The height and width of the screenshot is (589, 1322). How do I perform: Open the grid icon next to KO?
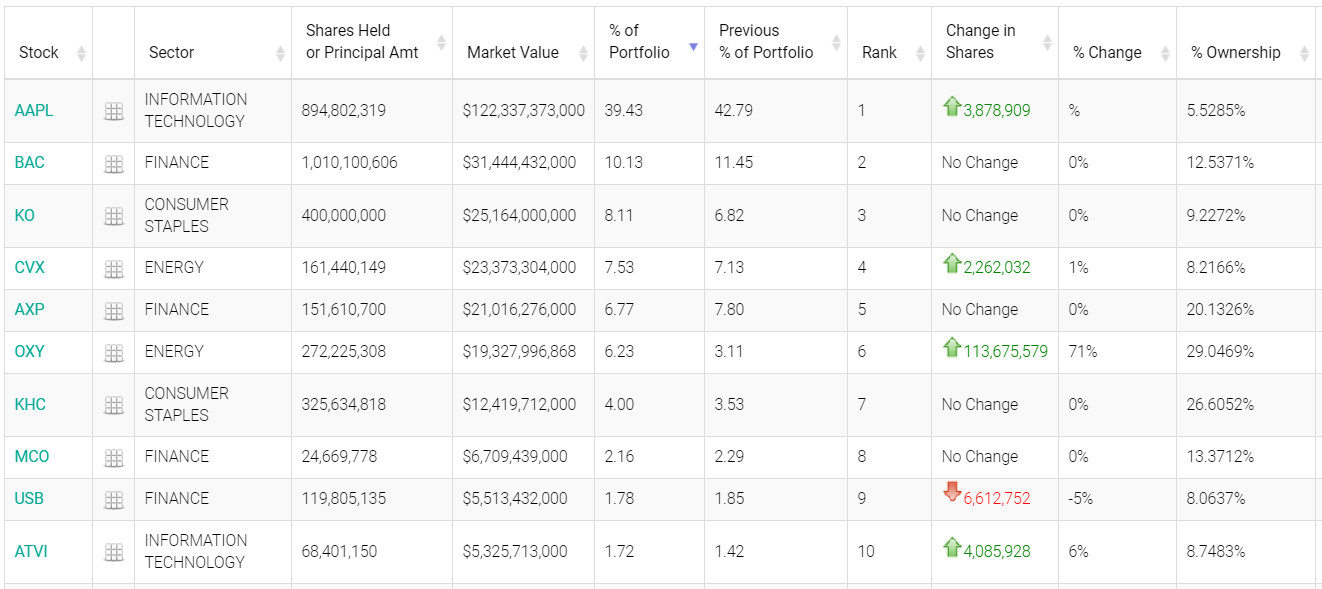114,216
